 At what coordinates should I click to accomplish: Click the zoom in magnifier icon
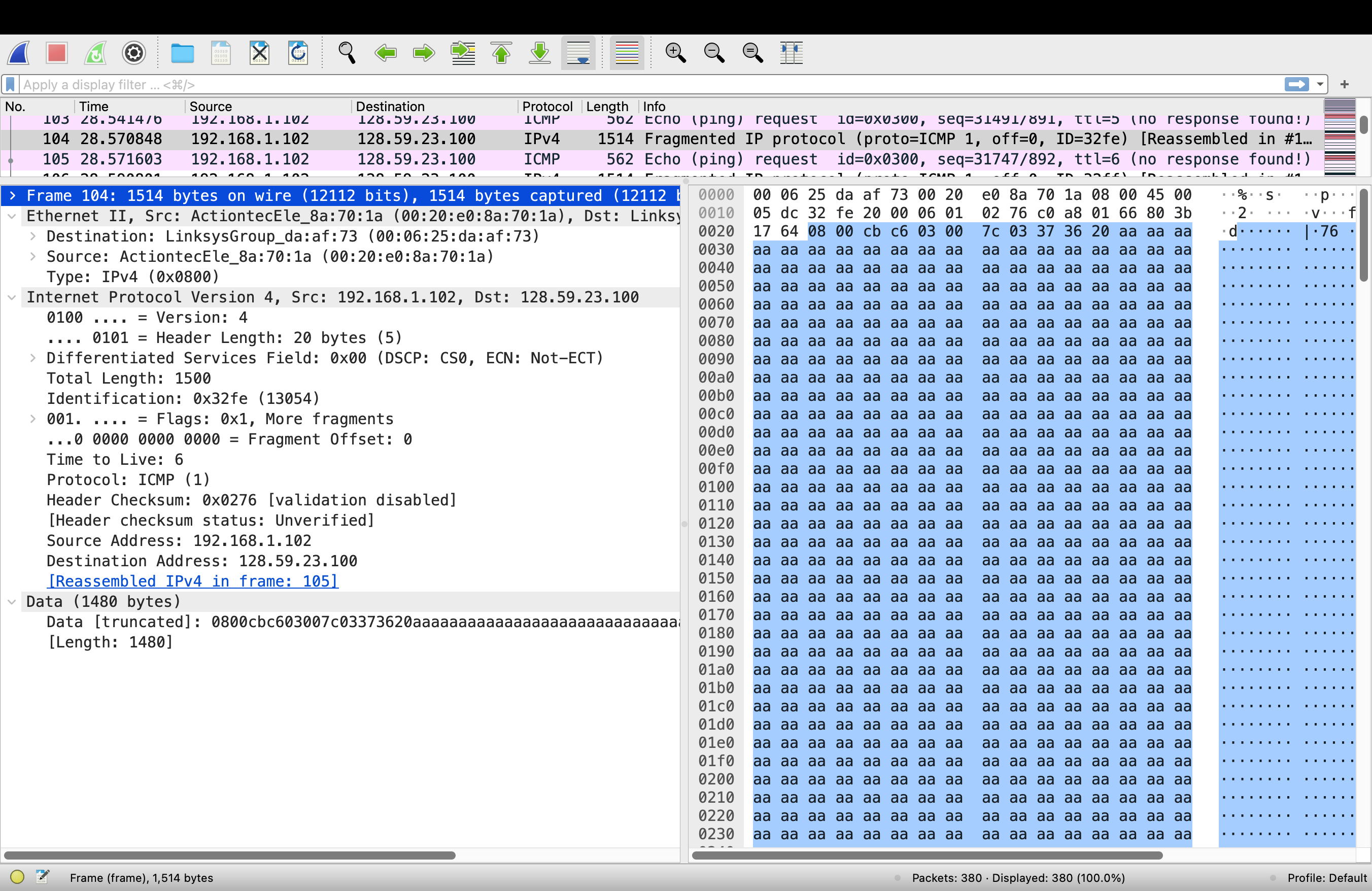point(675,53)
